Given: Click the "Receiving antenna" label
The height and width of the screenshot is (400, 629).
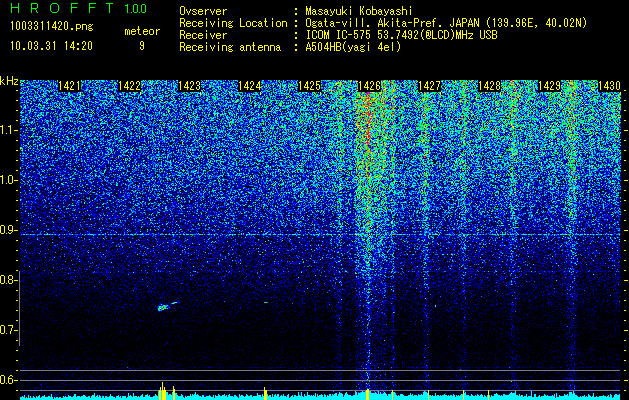Looking at the screenshot, I should click(x=230, y=47).
